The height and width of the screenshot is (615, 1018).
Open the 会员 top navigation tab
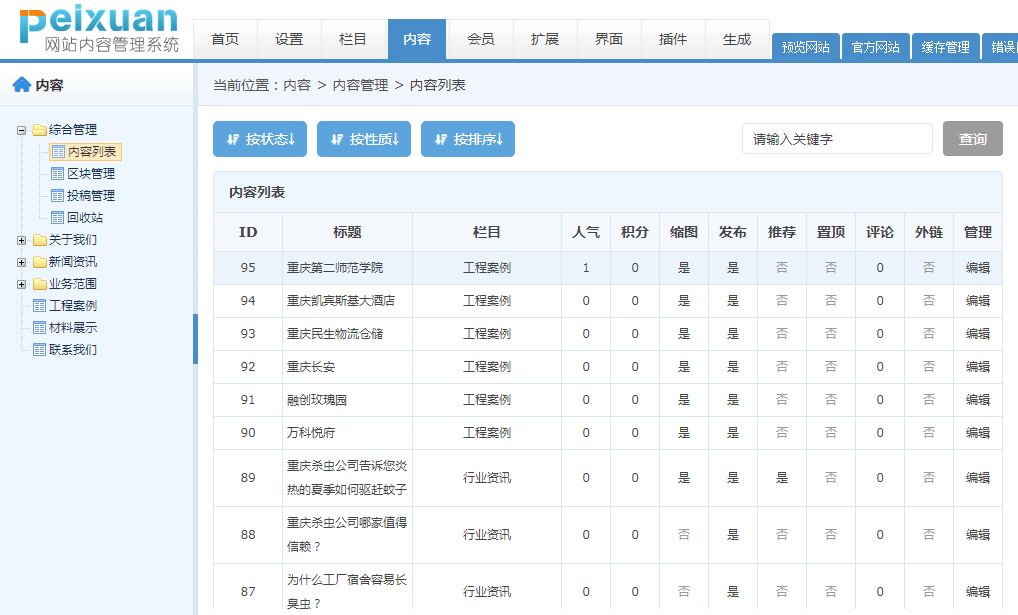click(481, 40)
